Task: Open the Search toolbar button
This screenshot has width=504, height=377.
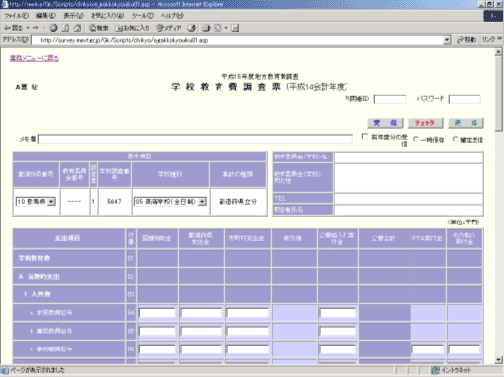Action: coord(99,28)
